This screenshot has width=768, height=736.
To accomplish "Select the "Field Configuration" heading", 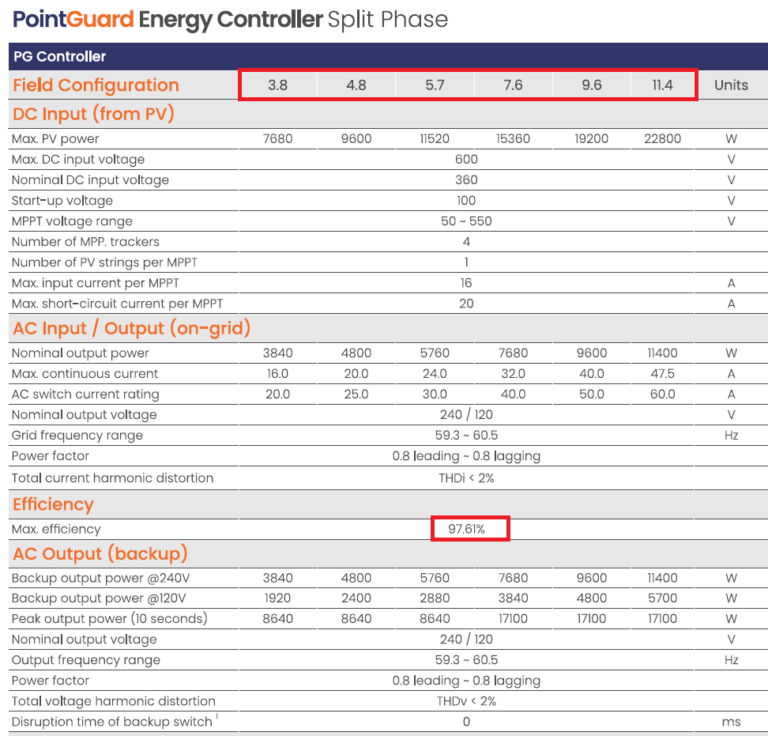I will 96,85.
